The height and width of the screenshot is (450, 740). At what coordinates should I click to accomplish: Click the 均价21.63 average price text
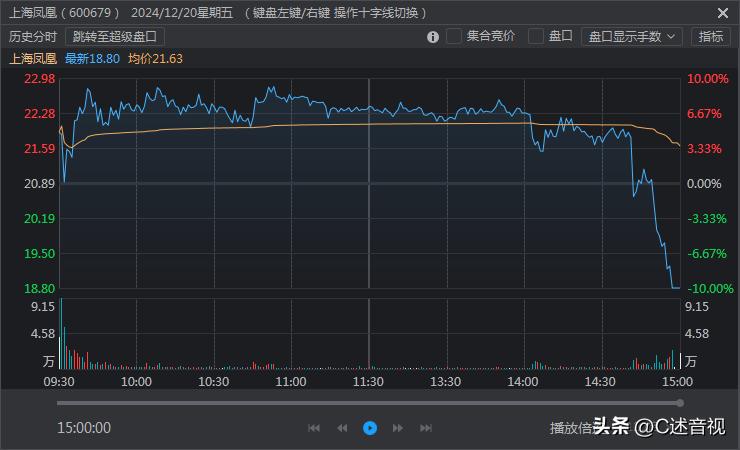[x=155, y=58]
